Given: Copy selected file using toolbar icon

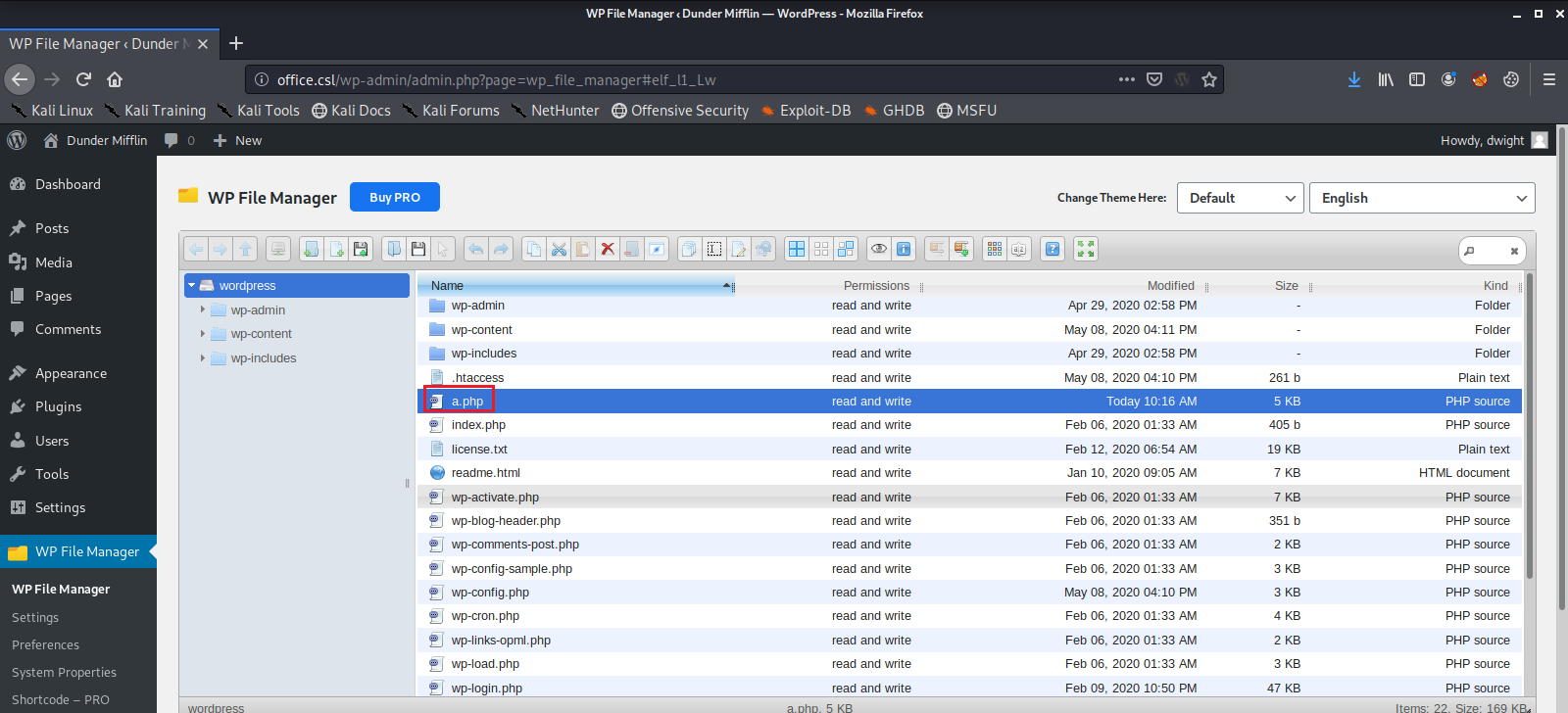Looking at the screenshot, I should click(x=534, y=249).
